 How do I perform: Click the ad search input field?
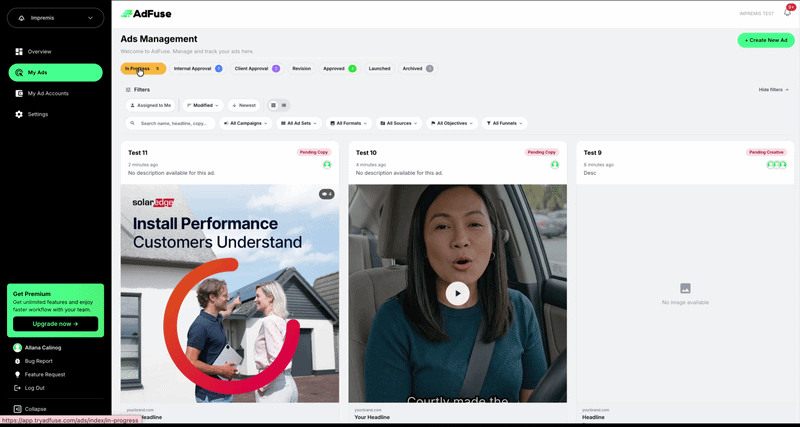click(170, 123)
